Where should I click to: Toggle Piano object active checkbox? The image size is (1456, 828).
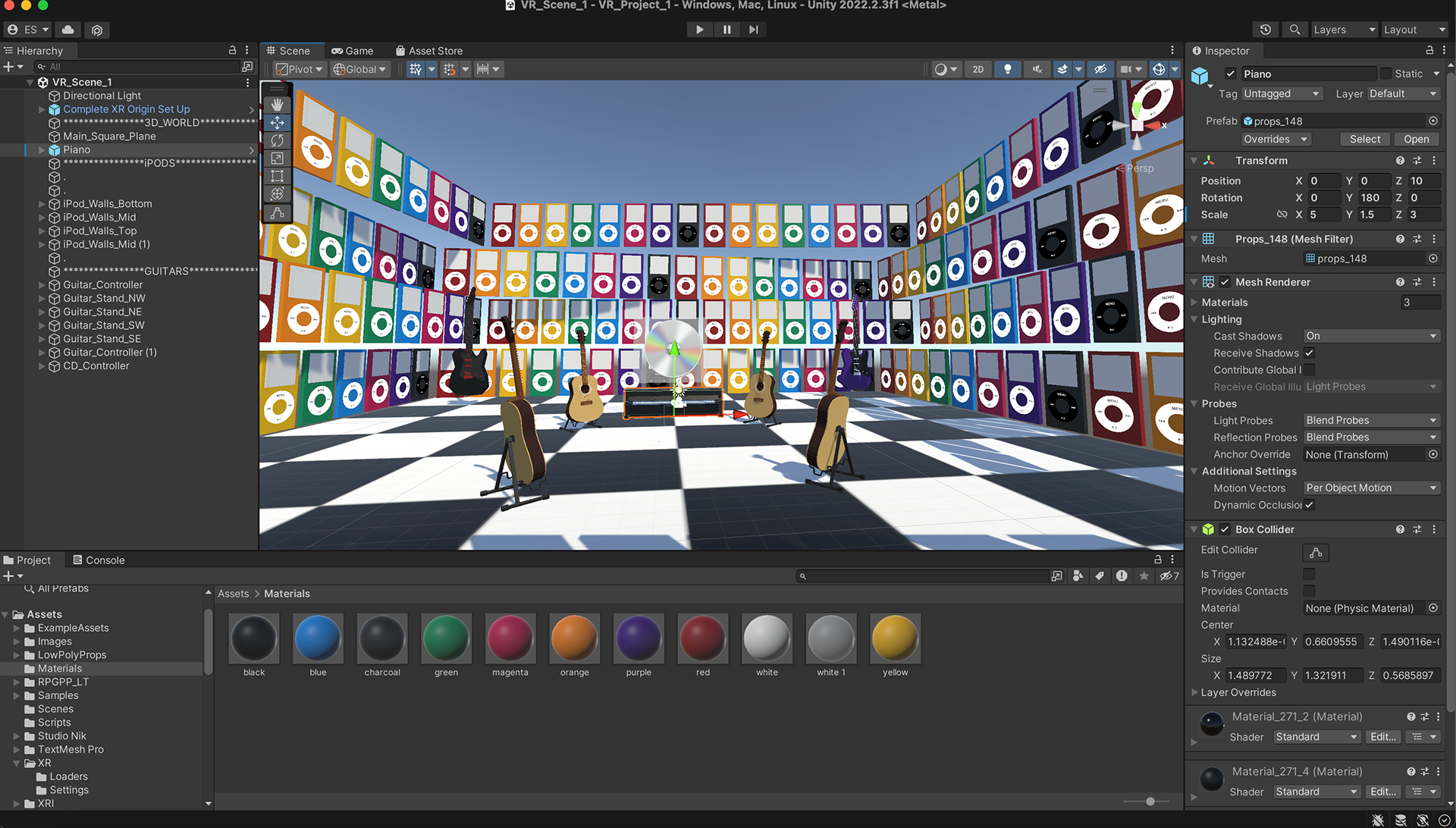[x=1230, y=74]
